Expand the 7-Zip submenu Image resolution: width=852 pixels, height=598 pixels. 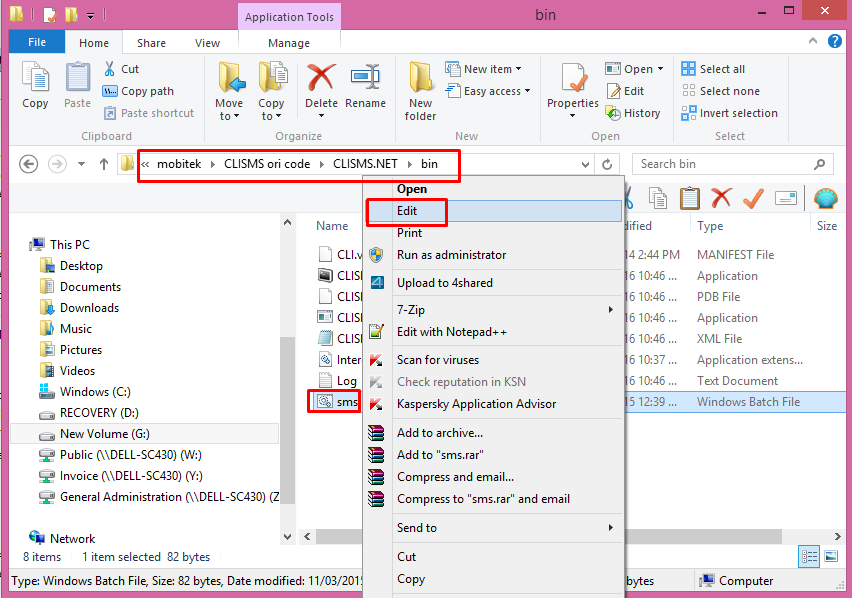(x=492, y=310)
